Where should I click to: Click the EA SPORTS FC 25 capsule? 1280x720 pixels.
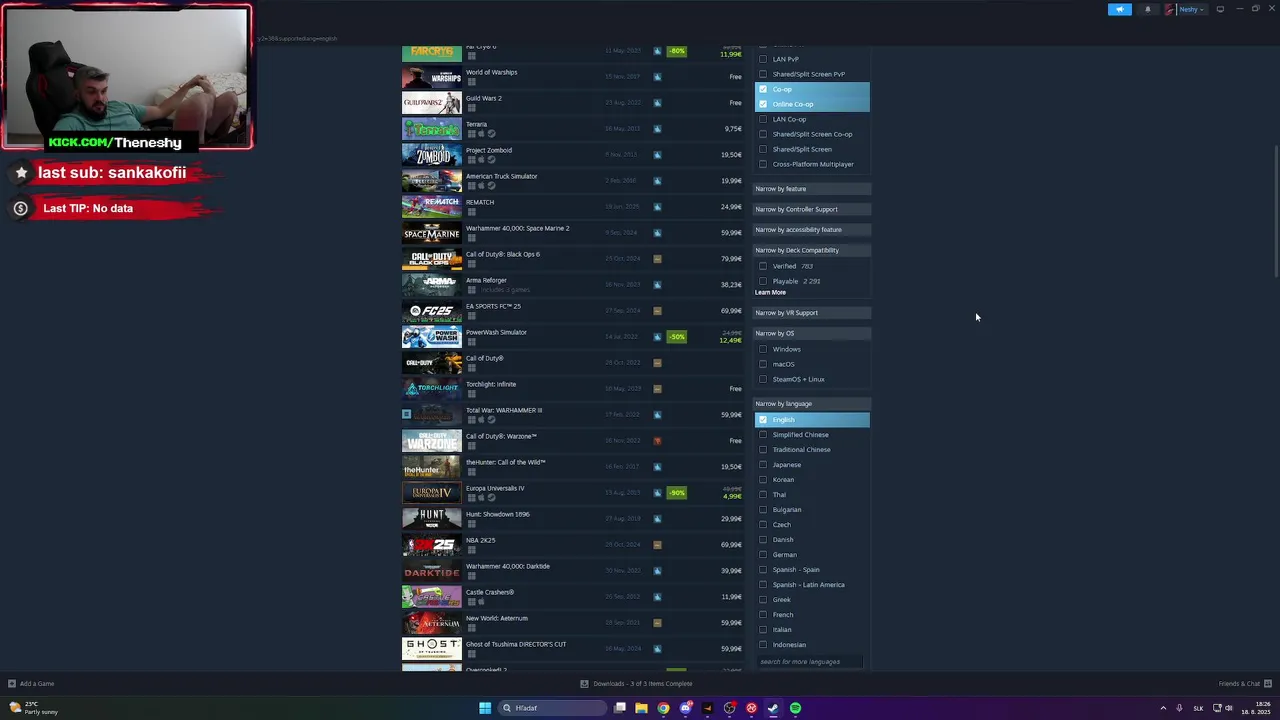[432, 311]
